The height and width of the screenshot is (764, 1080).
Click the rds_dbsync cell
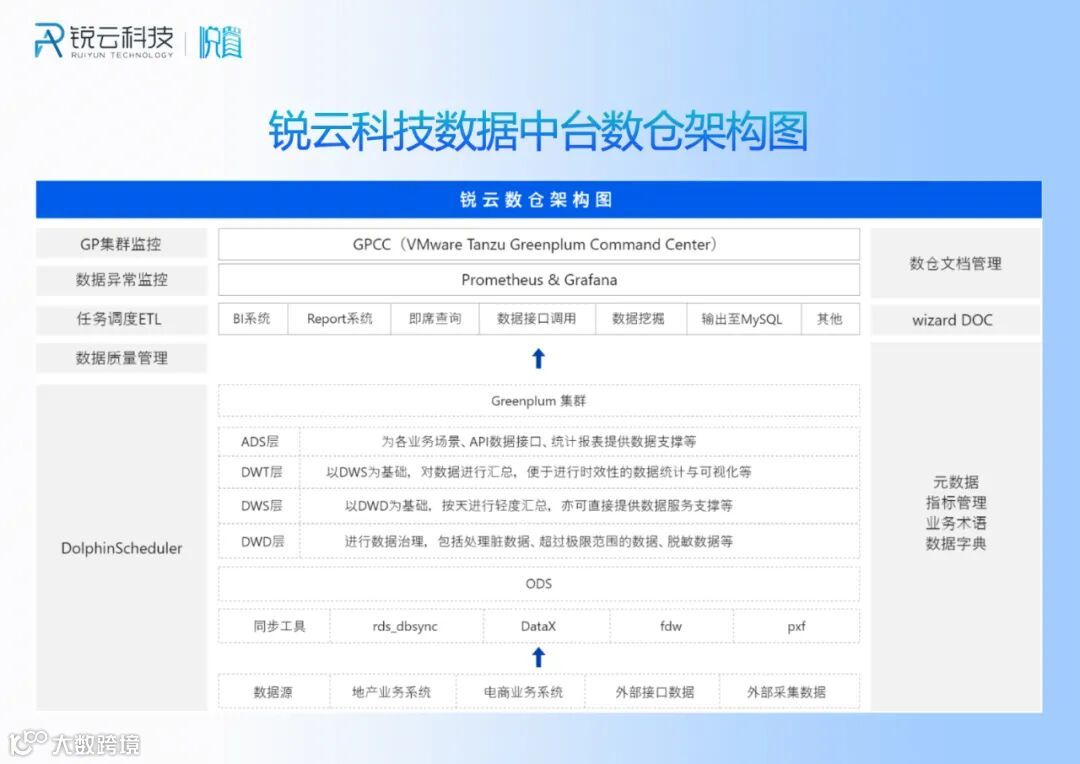(405, 626)
